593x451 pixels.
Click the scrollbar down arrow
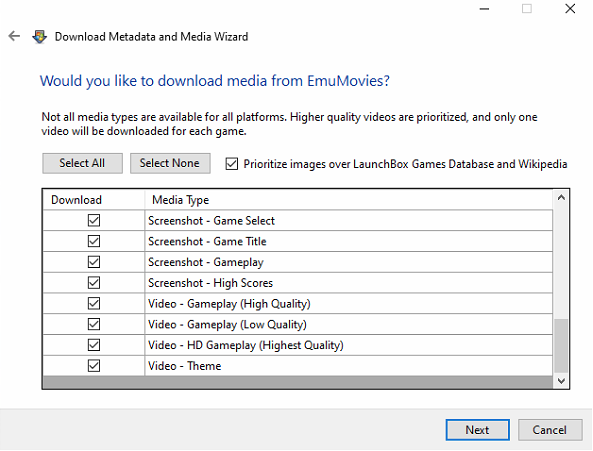561,381
